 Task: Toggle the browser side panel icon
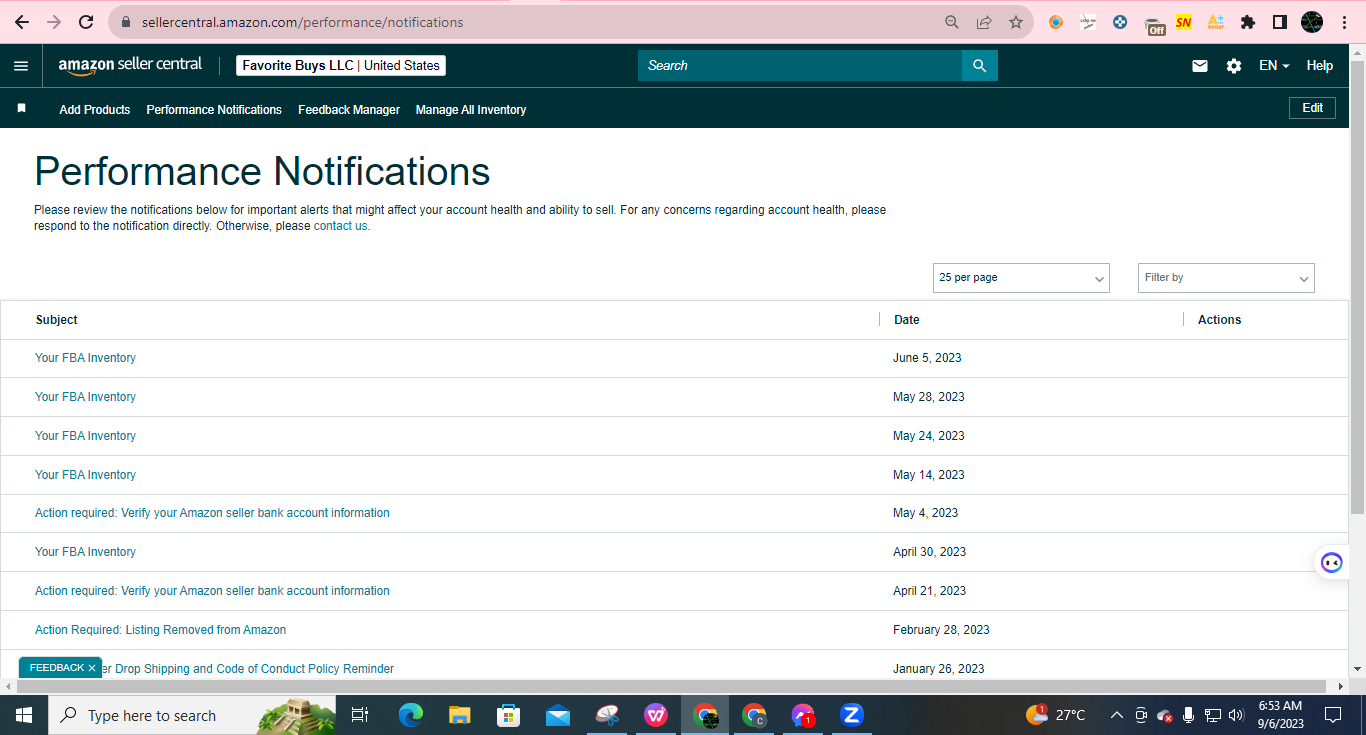(x=1280, y=22)
